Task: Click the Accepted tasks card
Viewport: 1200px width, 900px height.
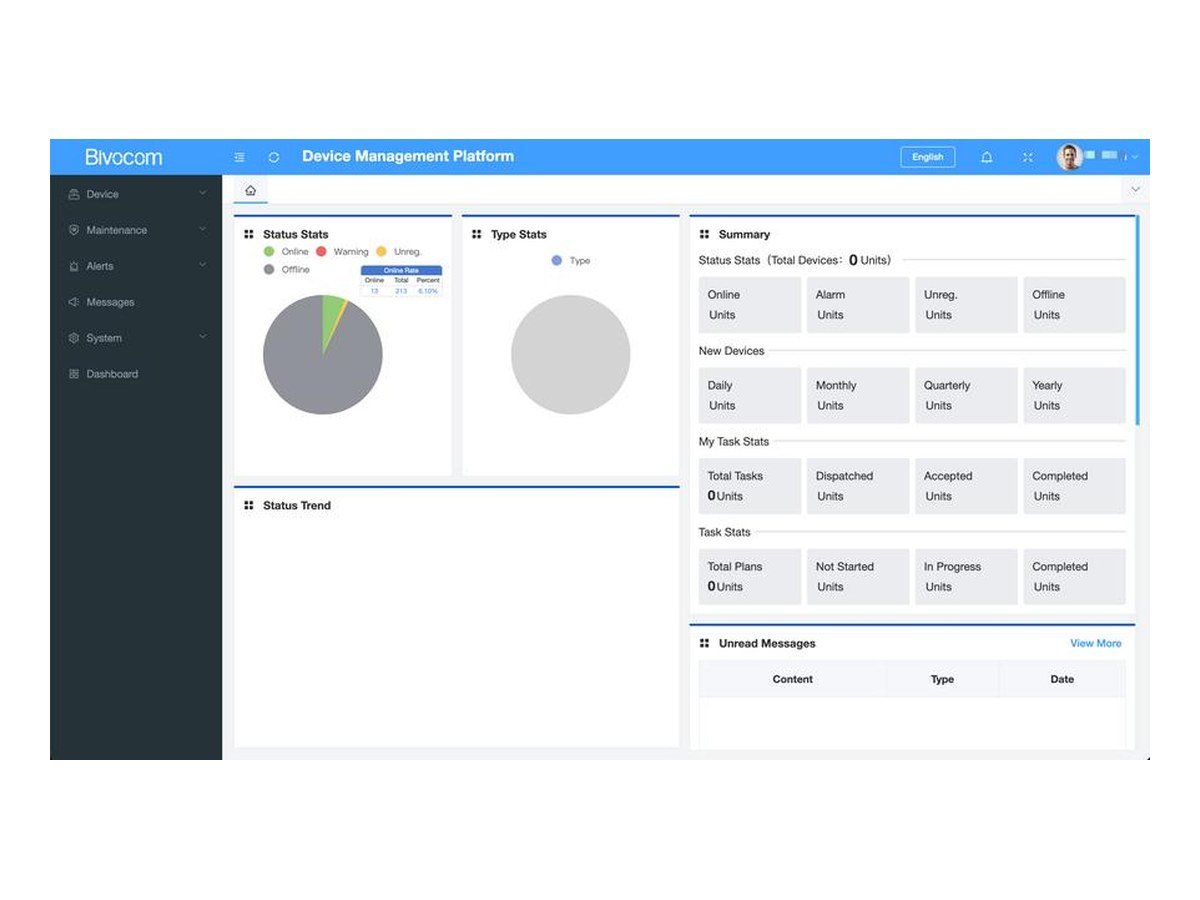Action: click(x=966, y=486)
